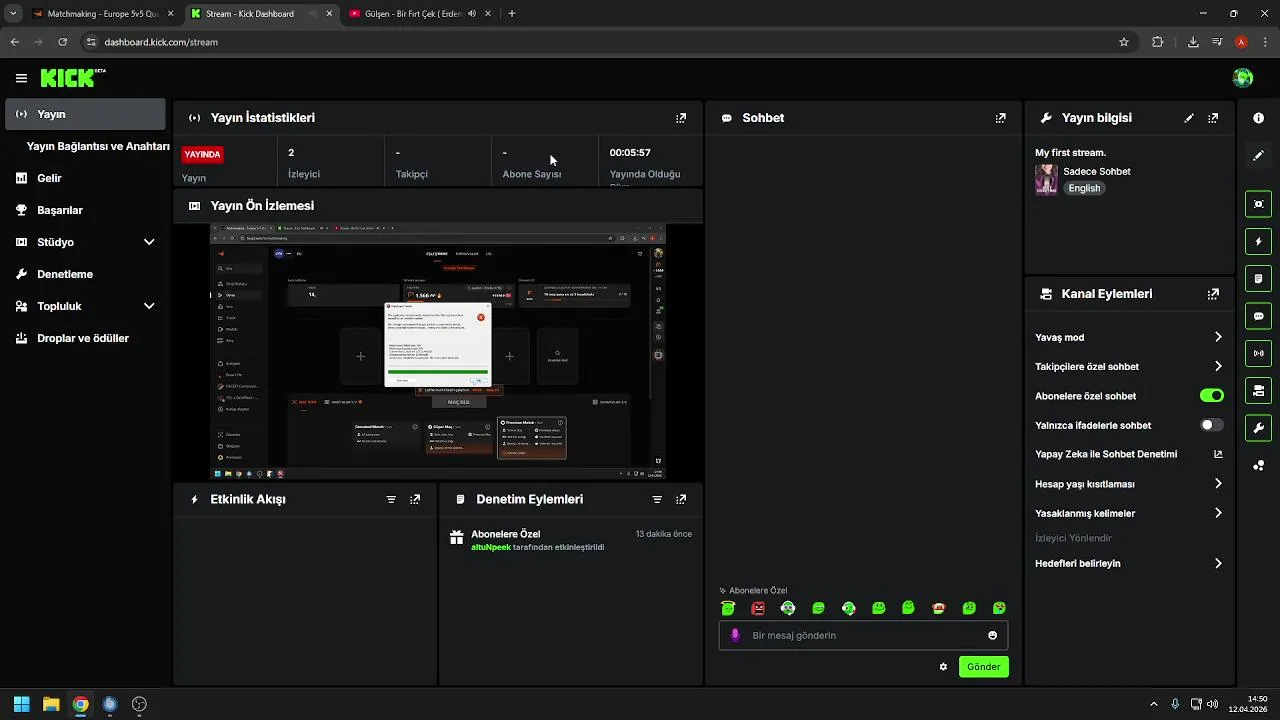Screen dimensions: 1280x720
Task: Open the hamburger menu beside the Kick logo
Action: (x=21, y=78)
